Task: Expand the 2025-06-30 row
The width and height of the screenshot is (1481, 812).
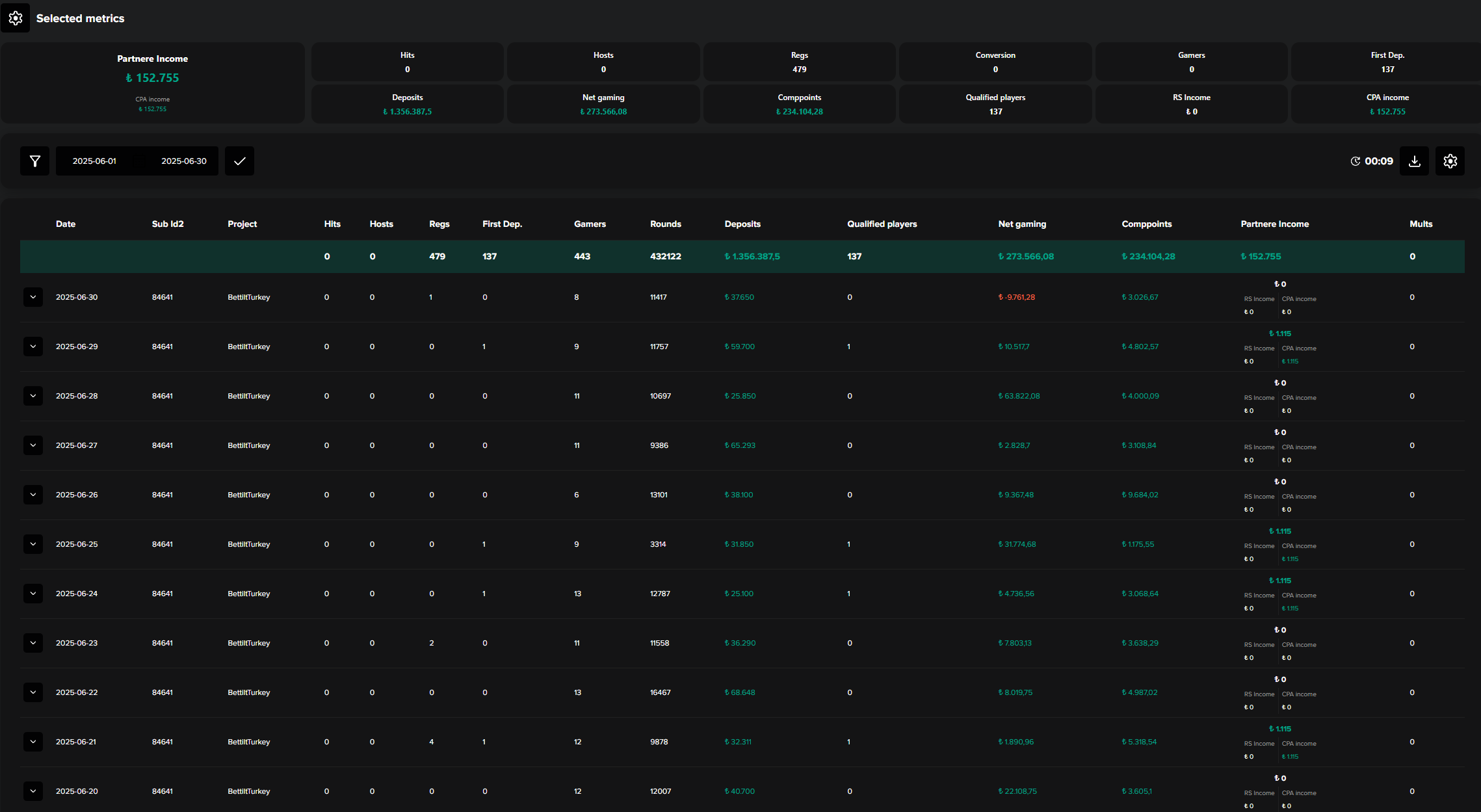Action: point(33,297)
